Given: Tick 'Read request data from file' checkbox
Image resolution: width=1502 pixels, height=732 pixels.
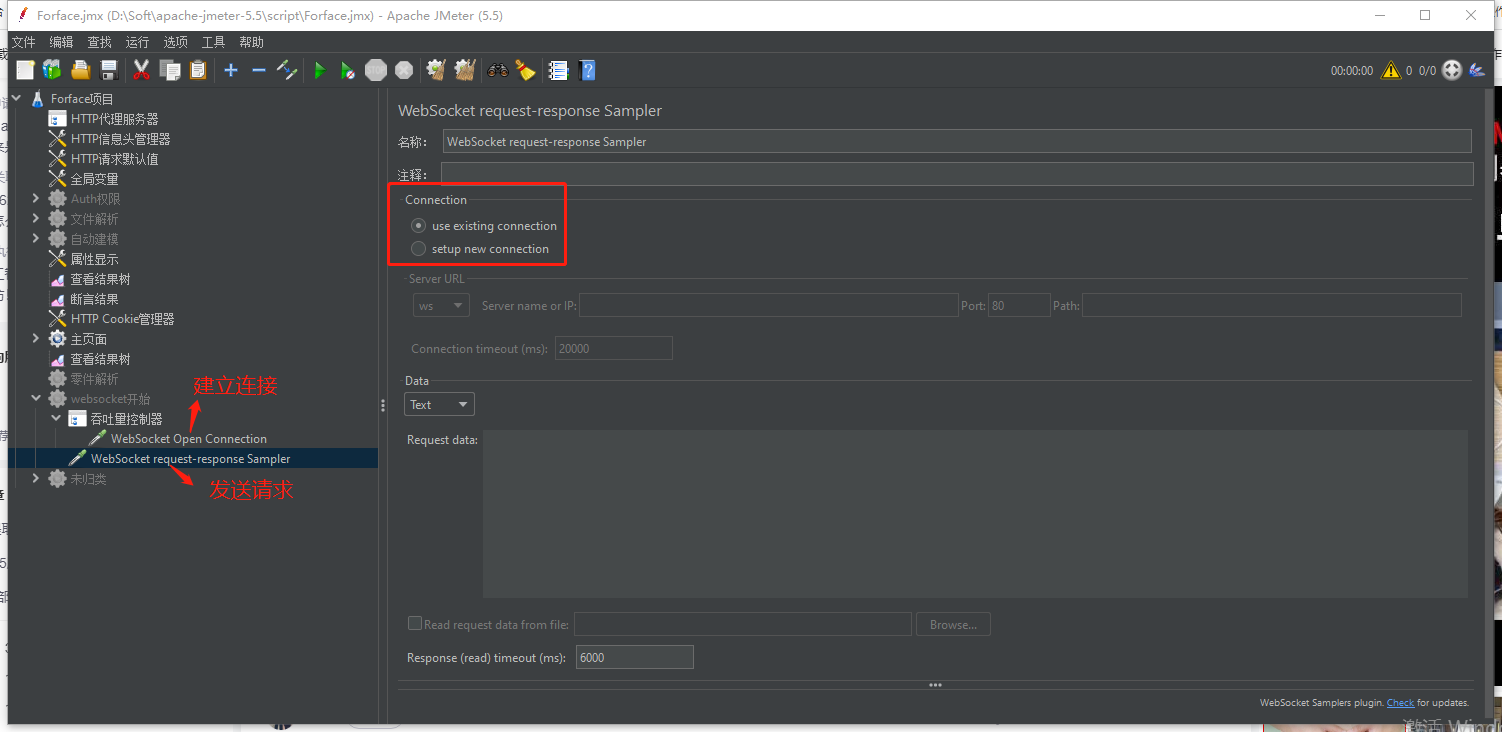Looking at the screenshot, I should (x=415, y=624).
